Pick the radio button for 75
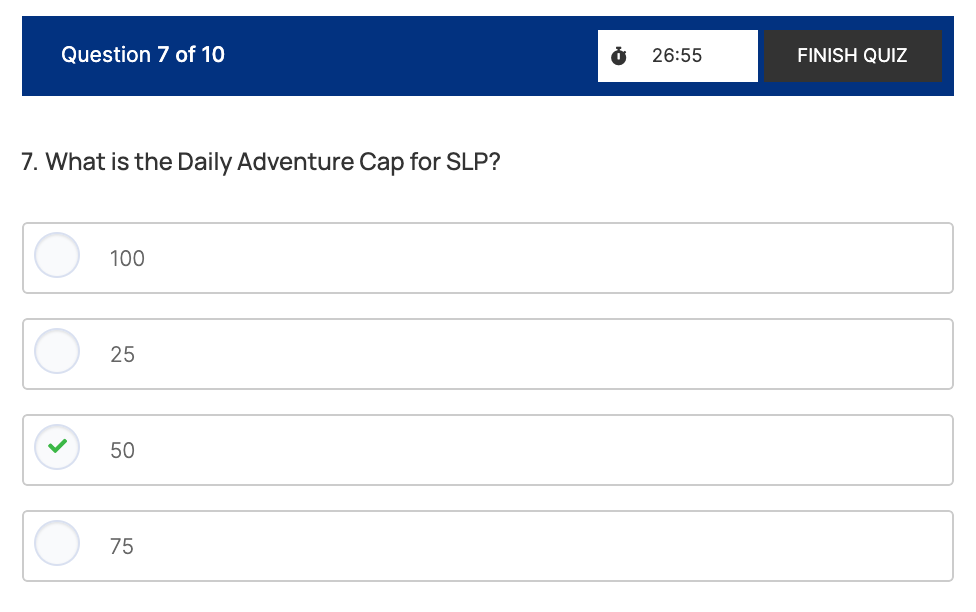Screen dimensions: 976x612 point(57,543)
